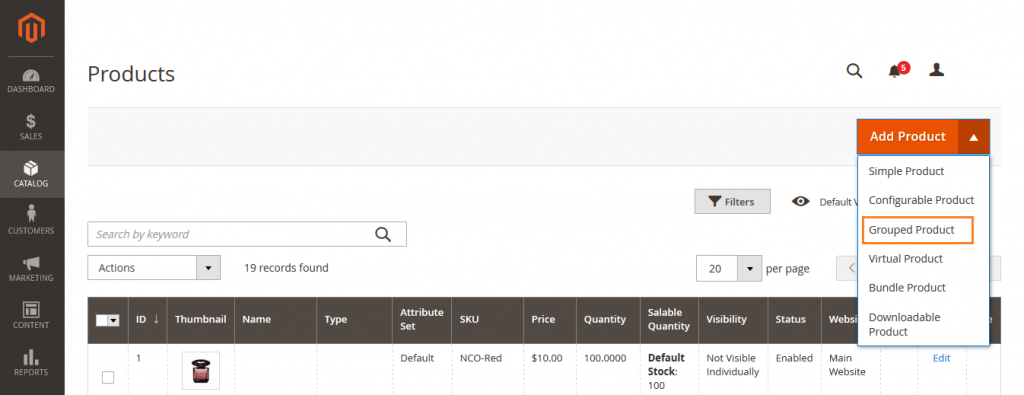Image resolution: width=1024 pixels, height=395 pixels.
Task: Sort by the SKU column header
Action: coord(487,321)
